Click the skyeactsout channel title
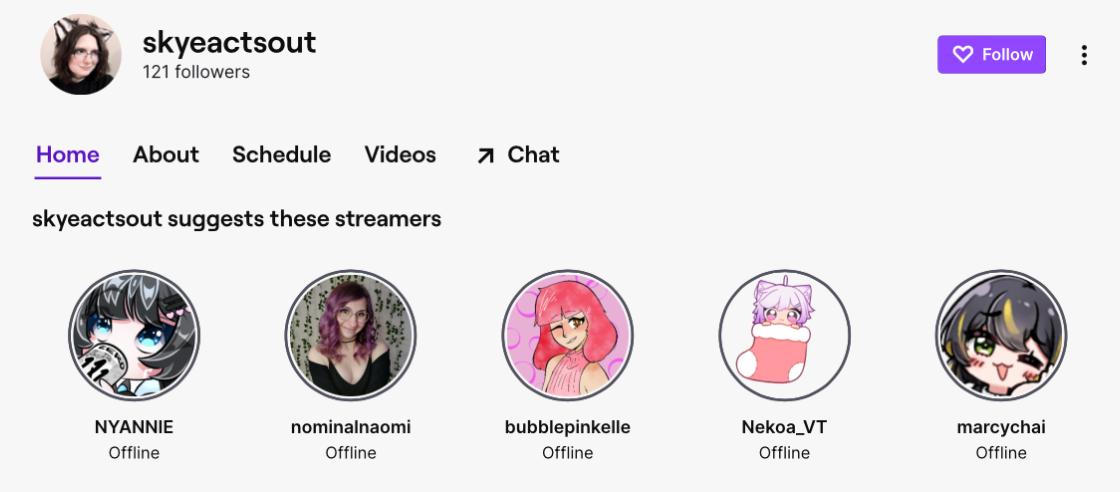The height and width of the screenshot is (492, 1120). tap(229, 43)
